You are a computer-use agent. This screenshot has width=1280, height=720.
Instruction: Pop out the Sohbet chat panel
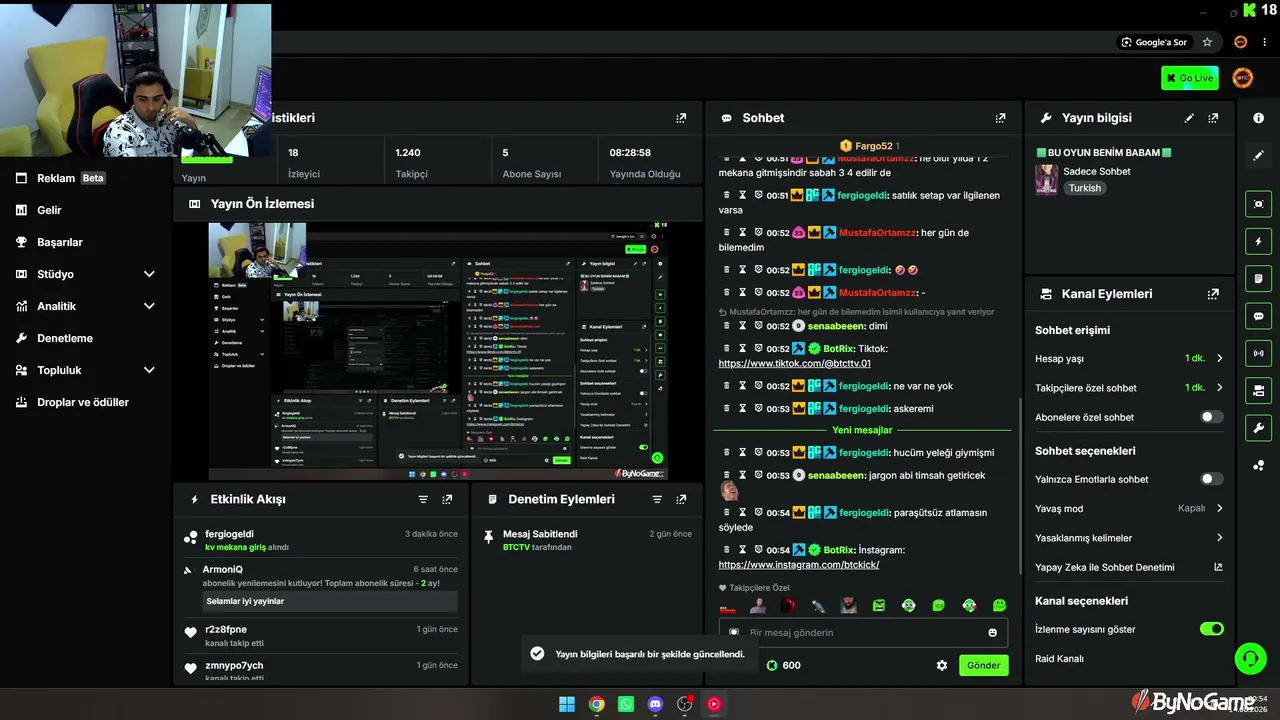[1000, 118]
